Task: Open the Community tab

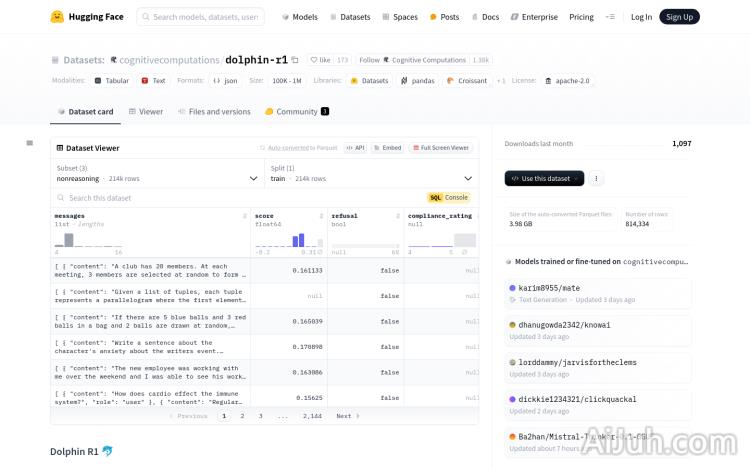Action: pyautogui.click(x=296, y=112)
